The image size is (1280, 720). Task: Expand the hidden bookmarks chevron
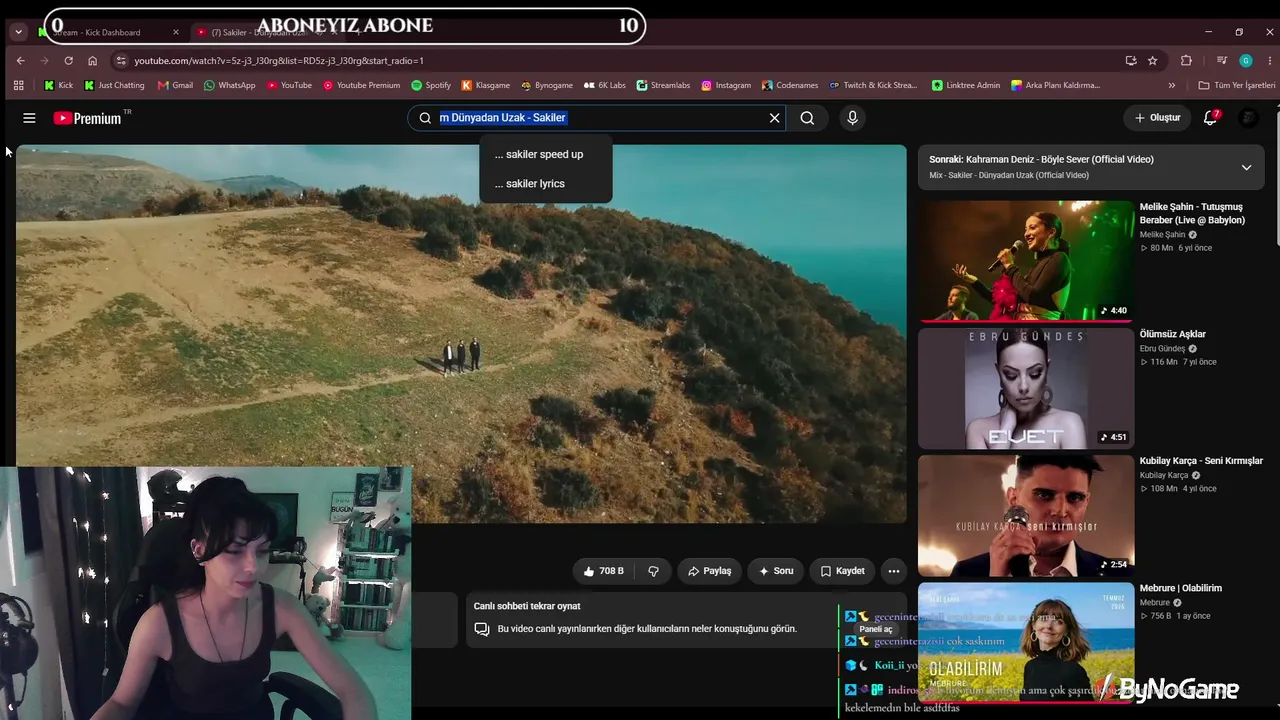(x=1172, y=86)
